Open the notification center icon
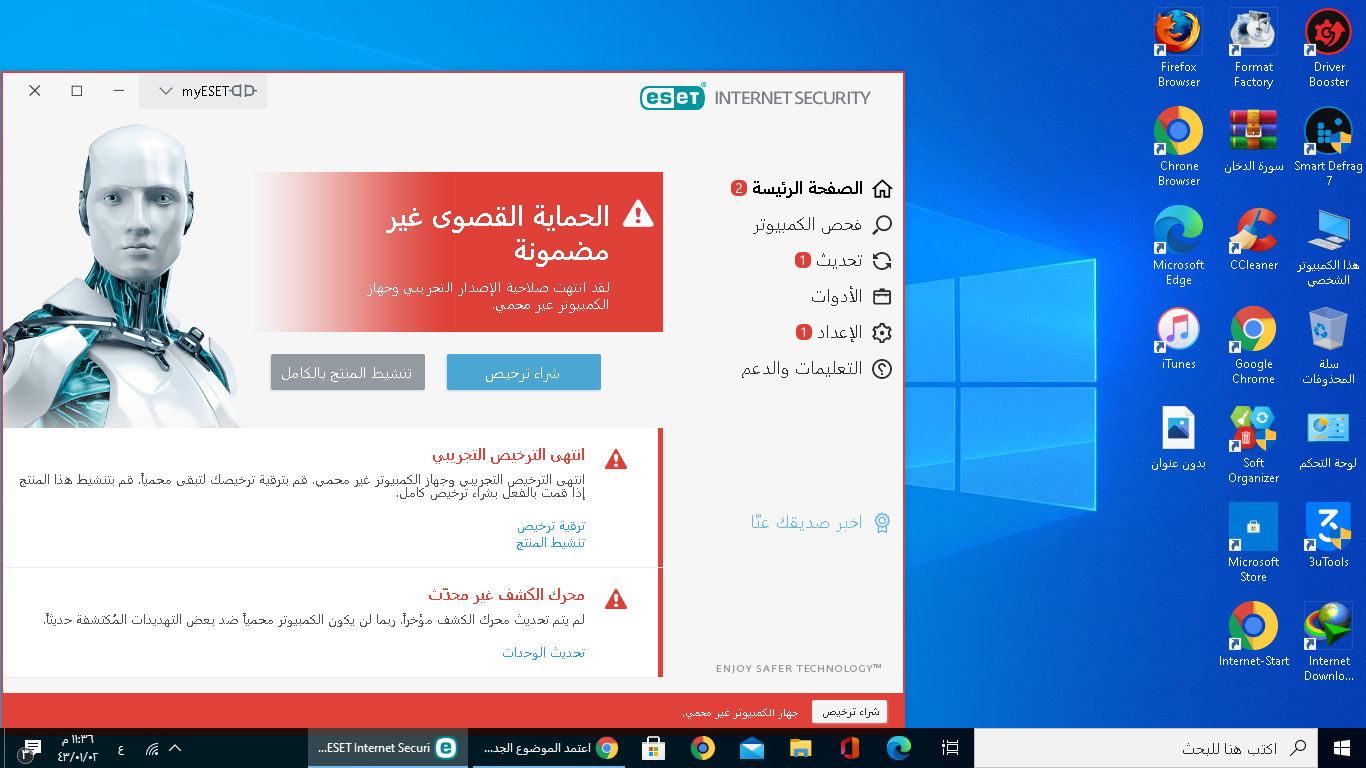Image resolution: width=1366 pixels, height=768 pixels. point(30,748)
